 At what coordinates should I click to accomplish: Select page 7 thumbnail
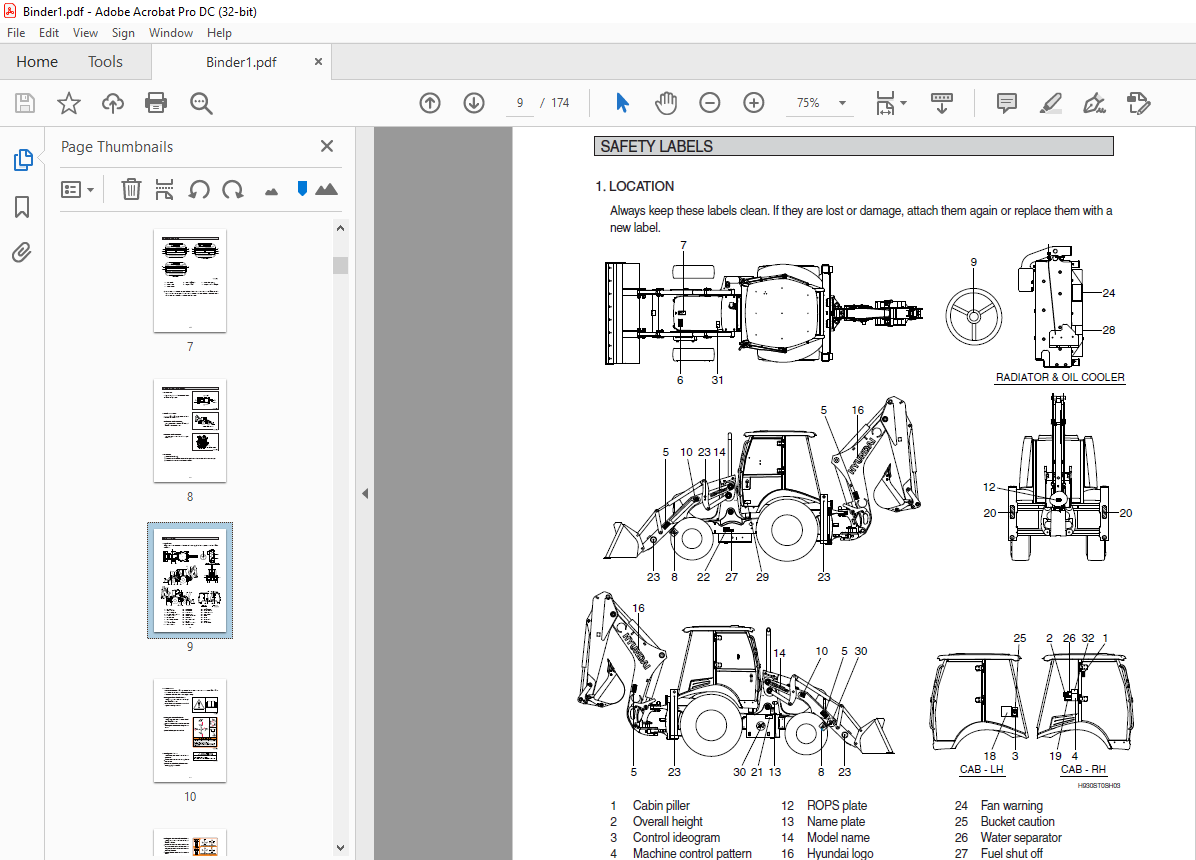(190, 281)
